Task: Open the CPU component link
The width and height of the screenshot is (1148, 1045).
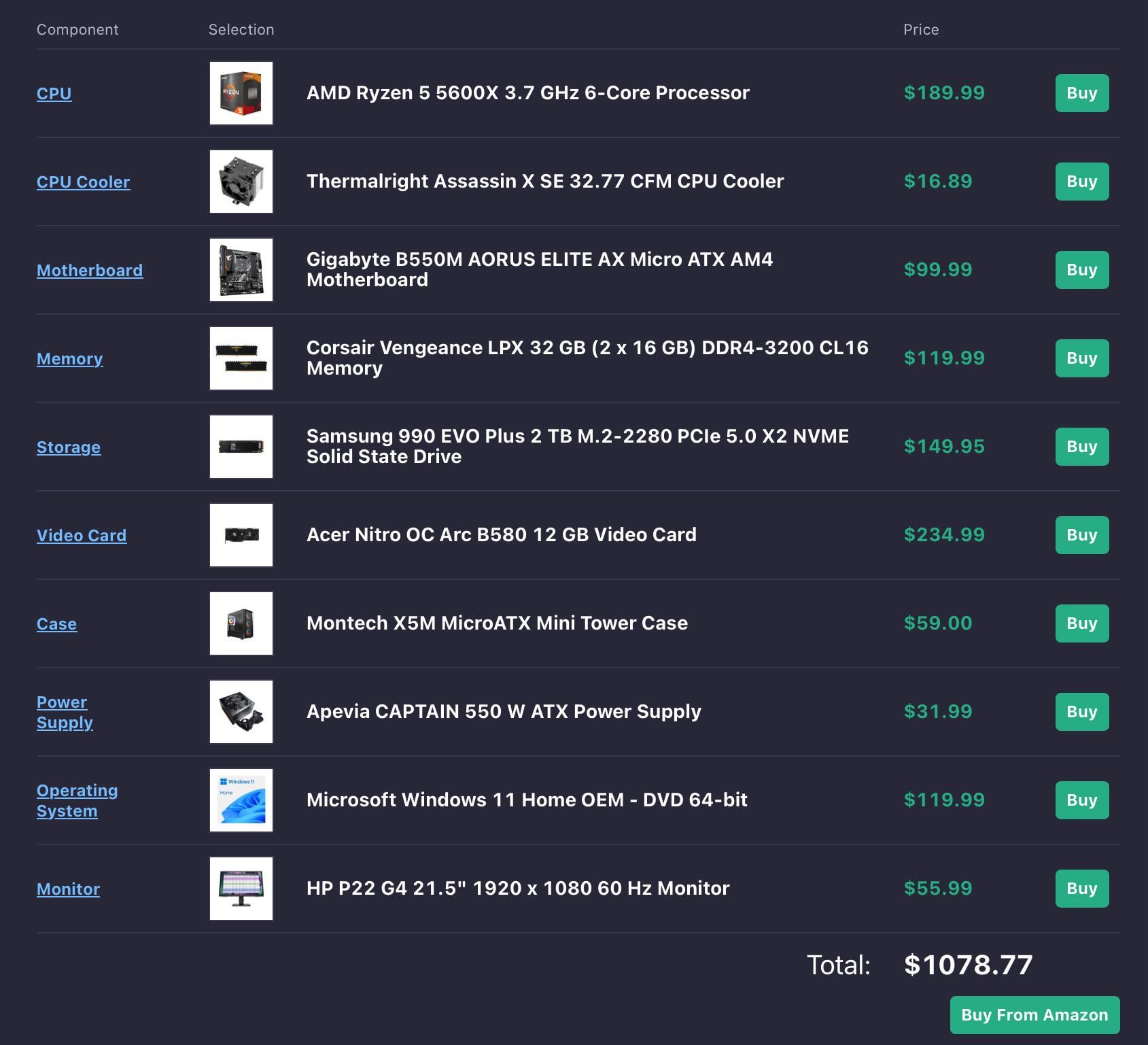Action: click(54, 94)
